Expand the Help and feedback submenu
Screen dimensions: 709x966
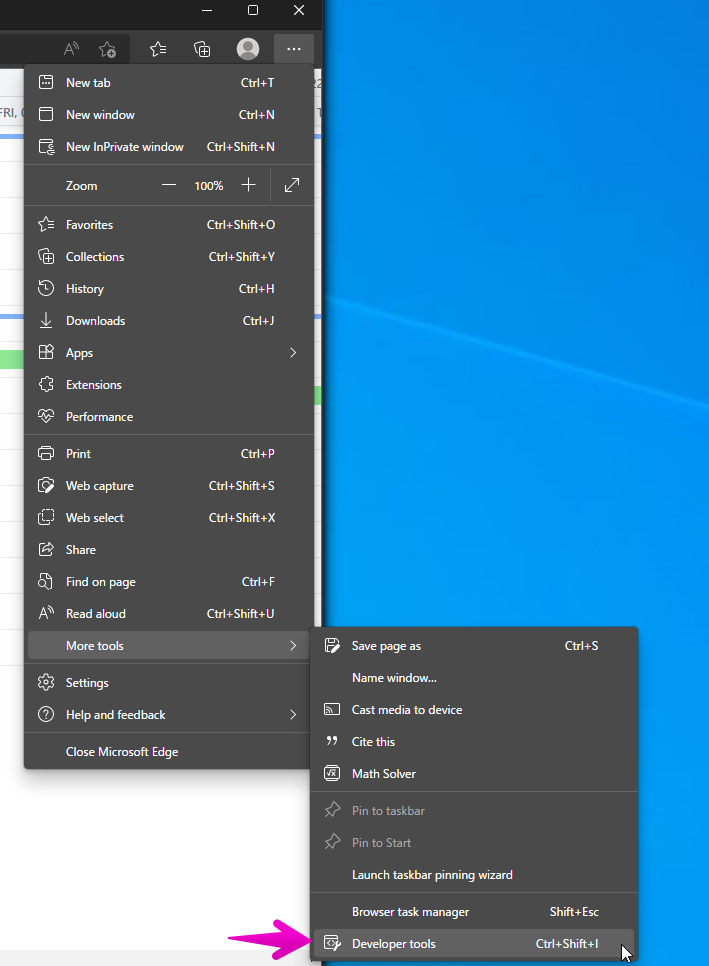[x=293, y=715]
